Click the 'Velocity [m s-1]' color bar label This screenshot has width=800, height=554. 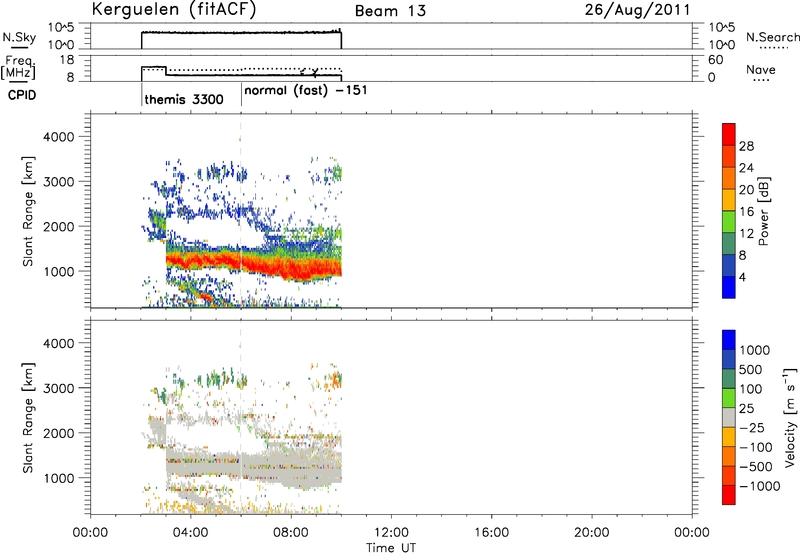pyautogui.click(x=790, y=417)
